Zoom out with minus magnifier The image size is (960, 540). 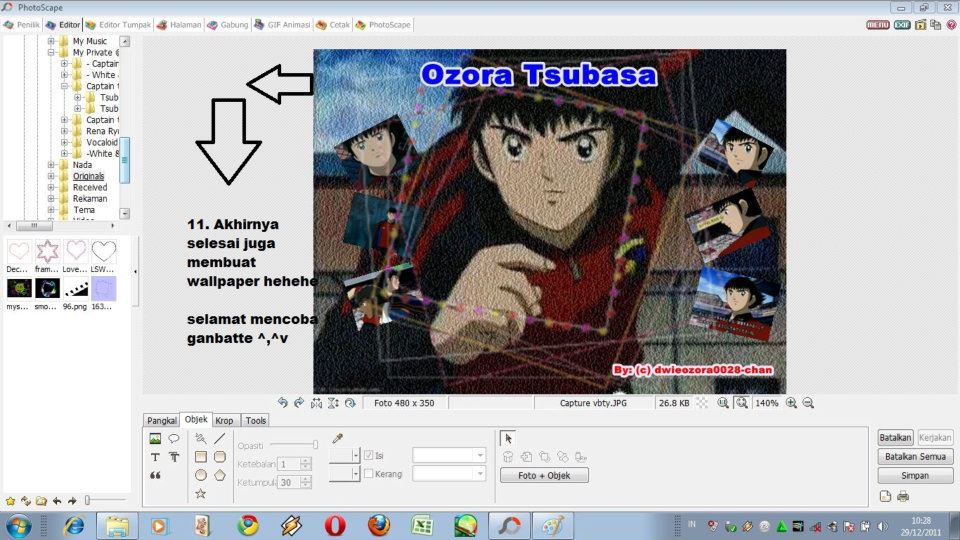[808, 403]
